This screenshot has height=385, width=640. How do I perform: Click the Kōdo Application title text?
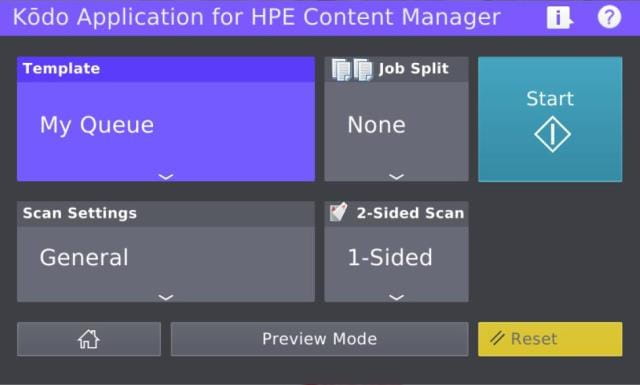pos(257,18)
